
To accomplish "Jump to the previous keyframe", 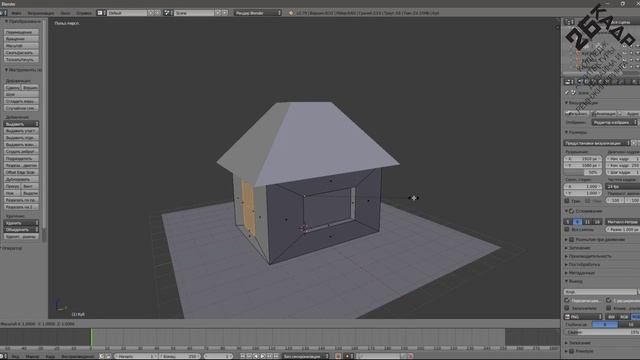I will pos(249,356).
